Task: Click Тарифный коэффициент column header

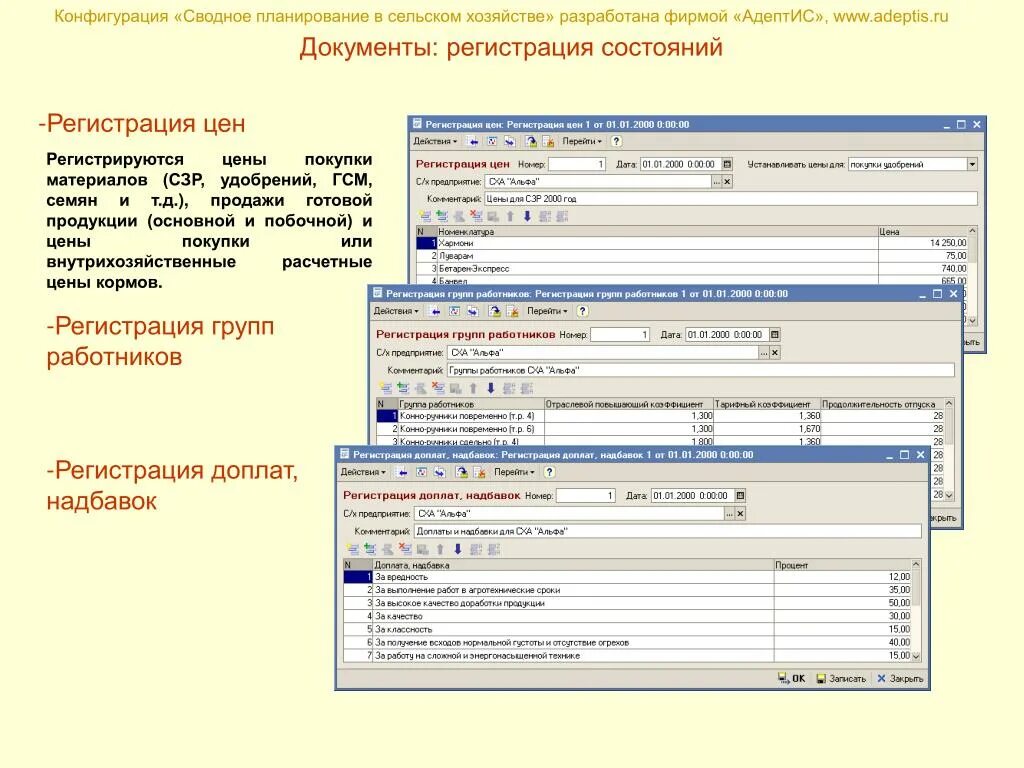Action: 767,404
